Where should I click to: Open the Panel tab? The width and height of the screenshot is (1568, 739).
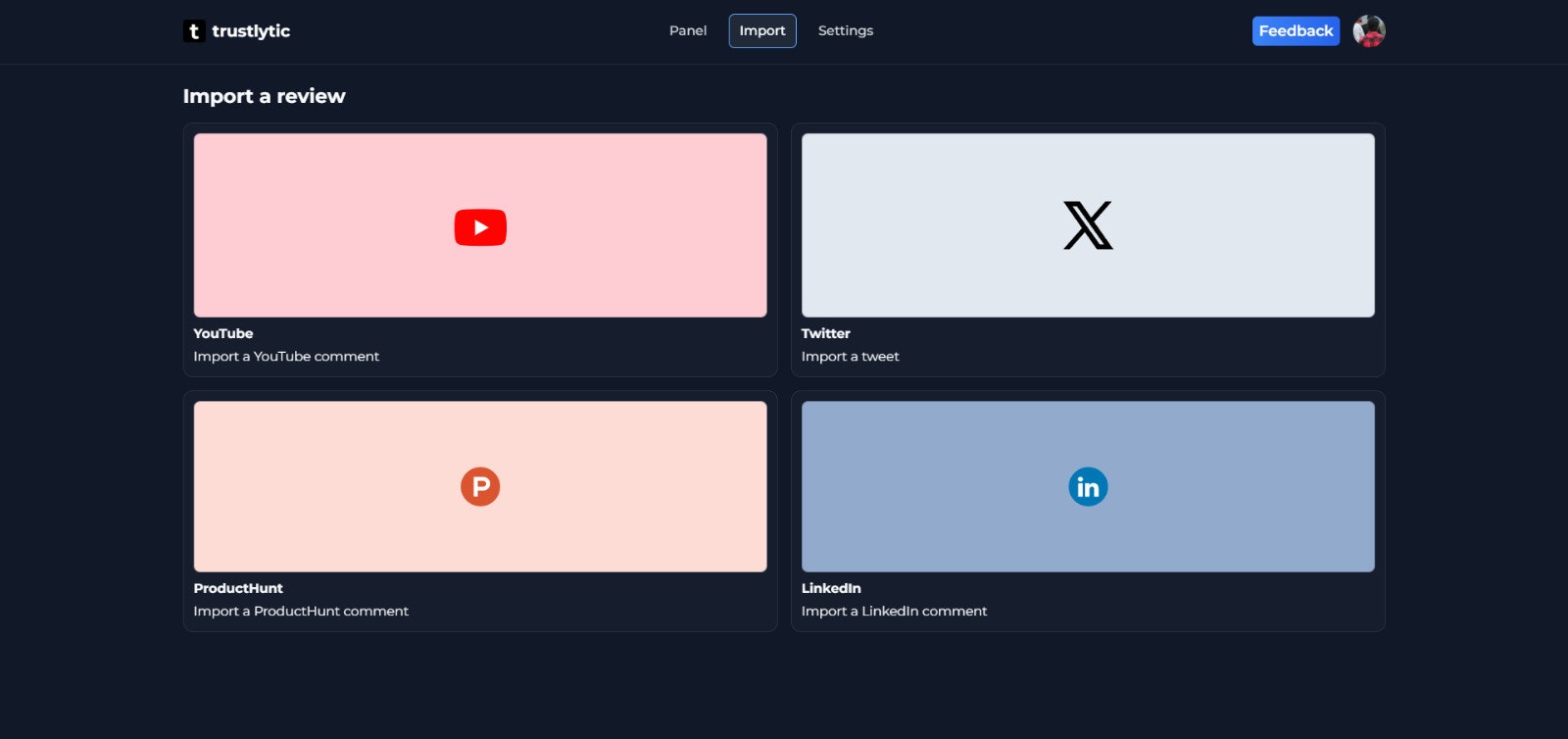tap(688, 31)
